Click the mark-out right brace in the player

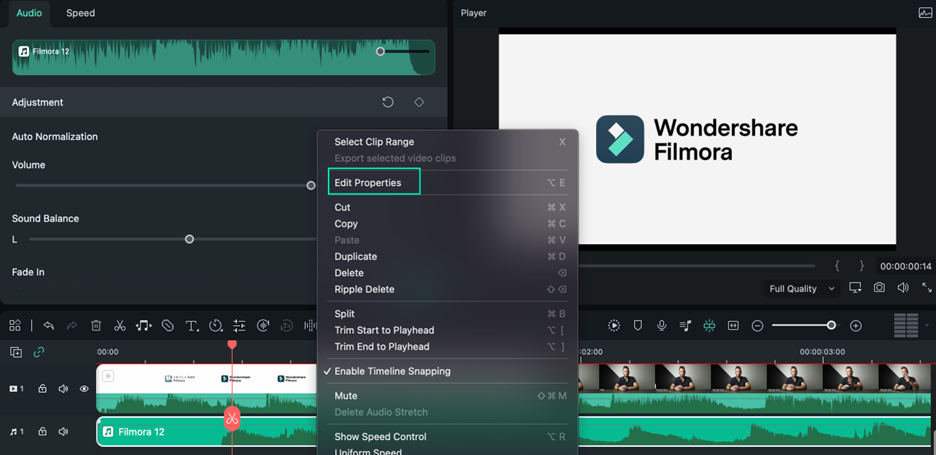point(861,266)
